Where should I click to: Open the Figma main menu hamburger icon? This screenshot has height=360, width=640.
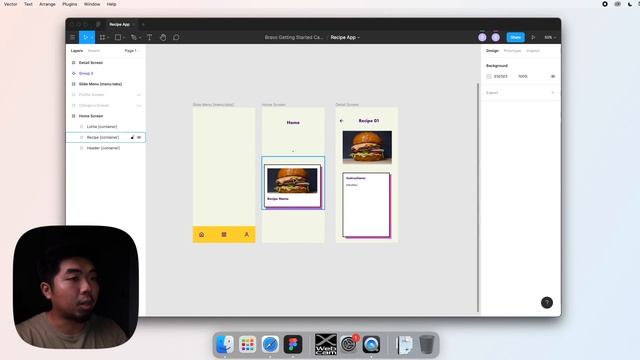[x=73, y=37]
